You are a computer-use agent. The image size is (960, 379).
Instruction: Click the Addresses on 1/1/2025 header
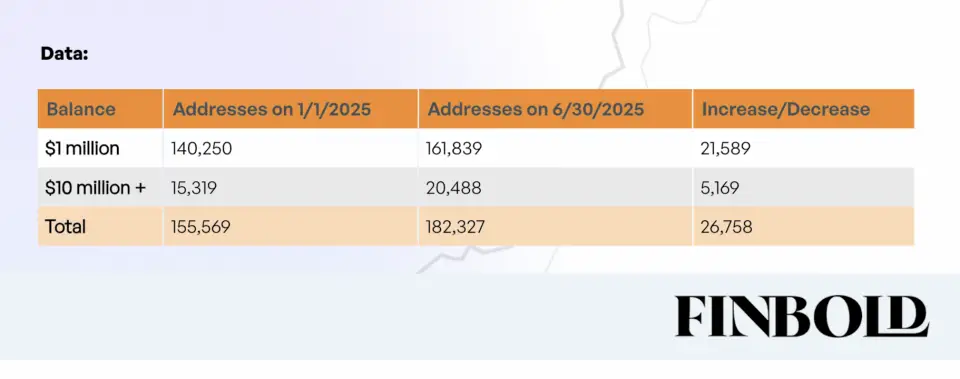pos(272,109)
